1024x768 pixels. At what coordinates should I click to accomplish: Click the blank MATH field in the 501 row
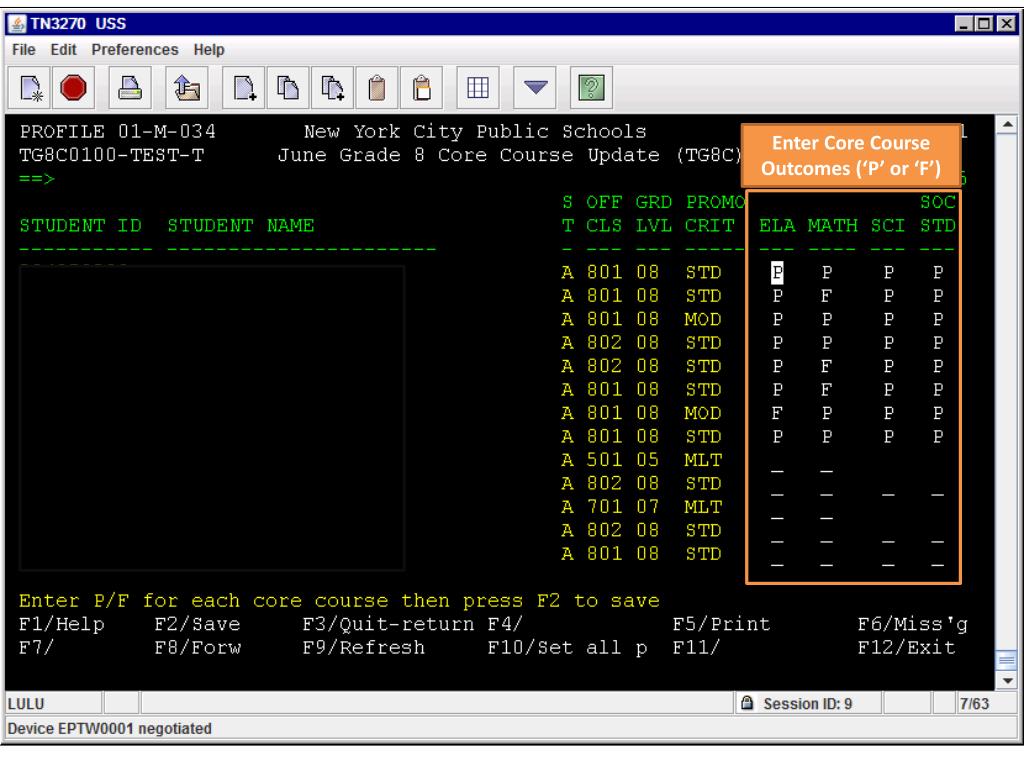pyautogui.click(x=827, y=464)
